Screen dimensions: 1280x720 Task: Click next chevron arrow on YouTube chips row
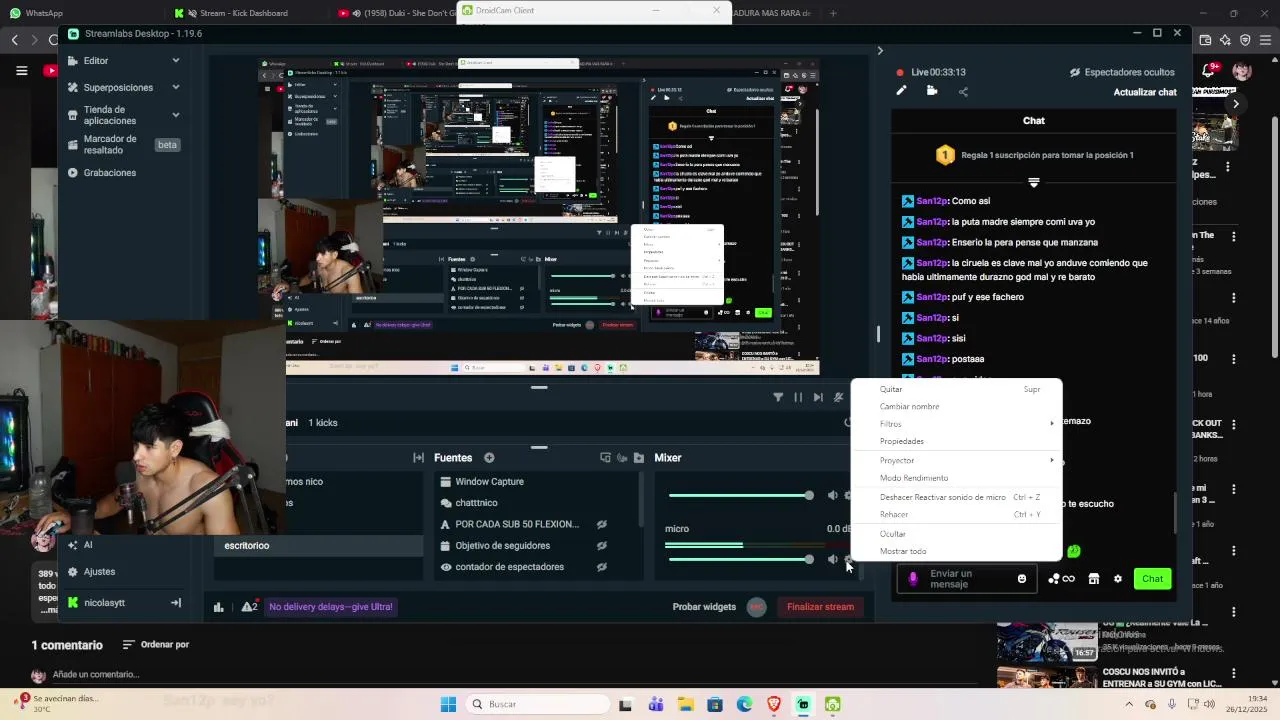(1236, 103)
